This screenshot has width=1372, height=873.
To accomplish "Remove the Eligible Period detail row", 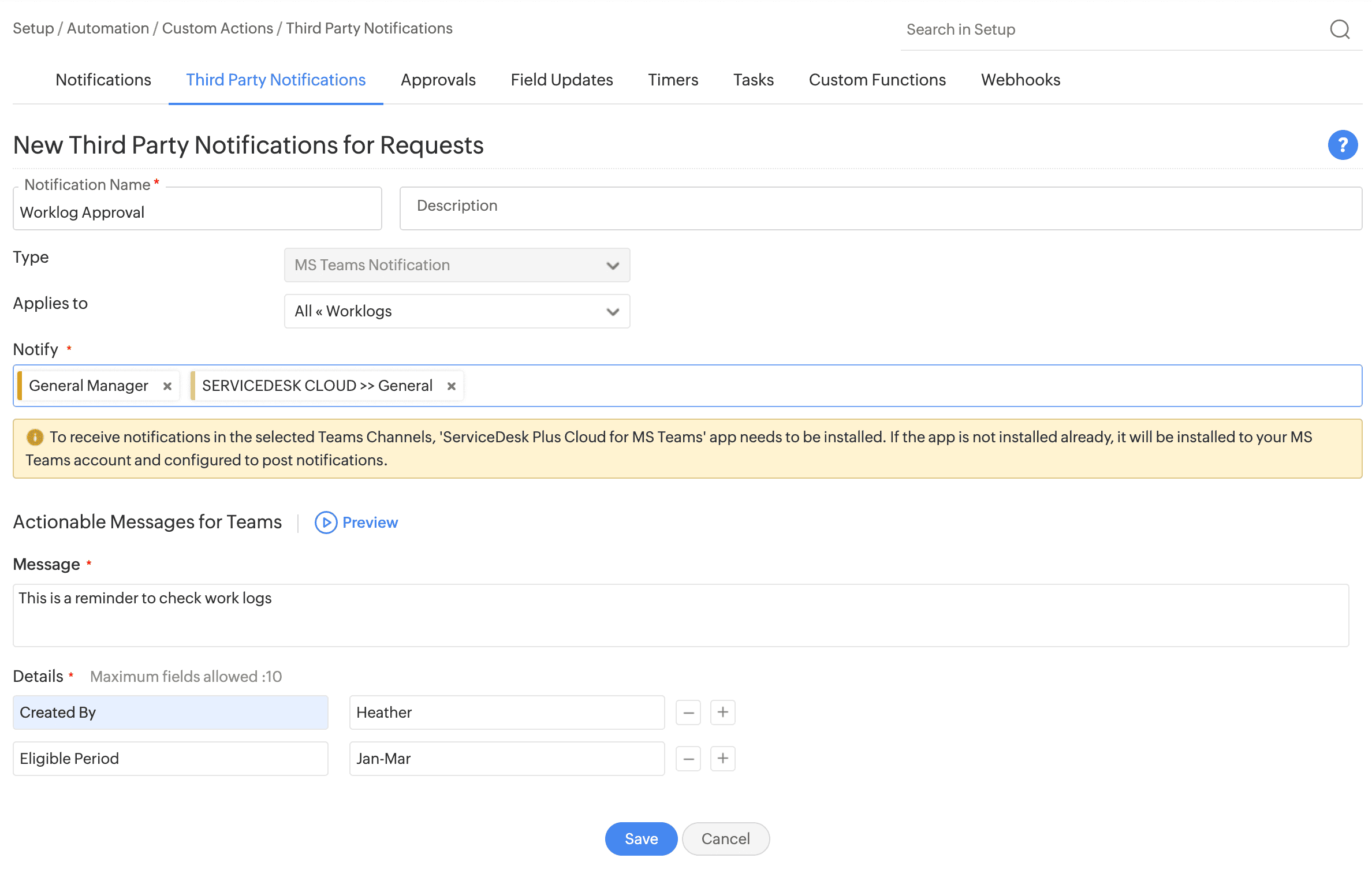I will pyautogui.click(x=688, y=759).
